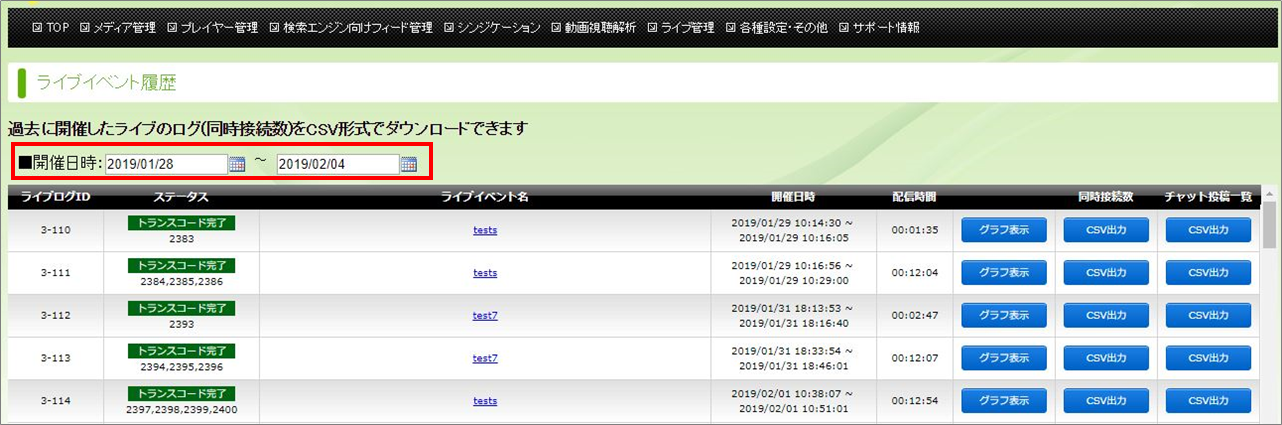The height and width of the screenshot is (425, 1282).
Task: Export chat posts CSV for log 3-114
Action: point(1208,400)
